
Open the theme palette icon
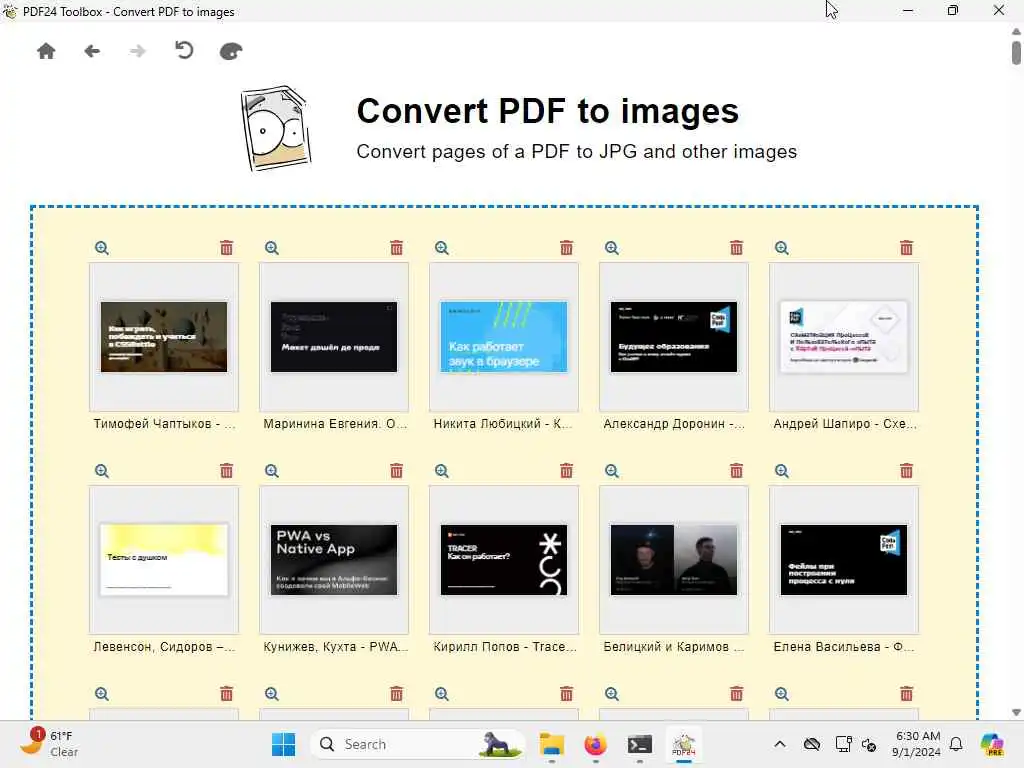pyautogui.click(x=231, y=51)
